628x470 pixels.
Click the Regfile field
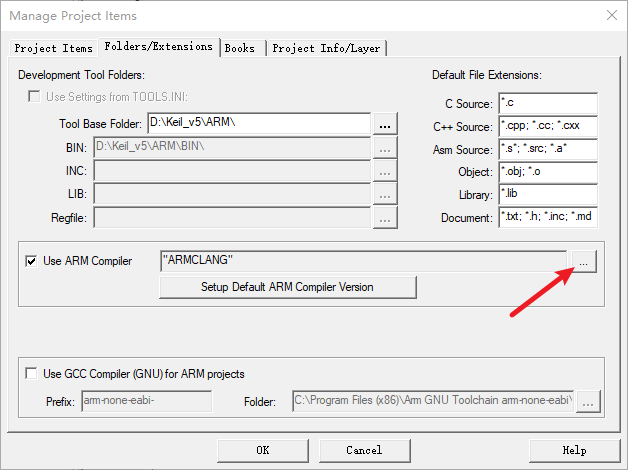tap(232, 218)
